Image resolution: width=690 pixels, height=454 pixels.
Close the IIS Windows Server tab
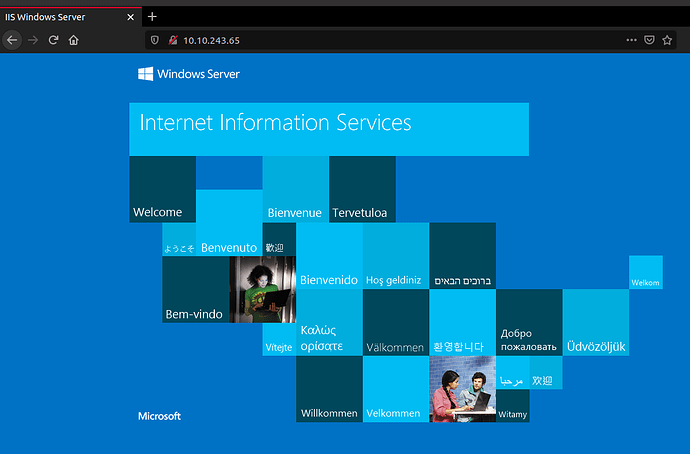tap(130, 17)
